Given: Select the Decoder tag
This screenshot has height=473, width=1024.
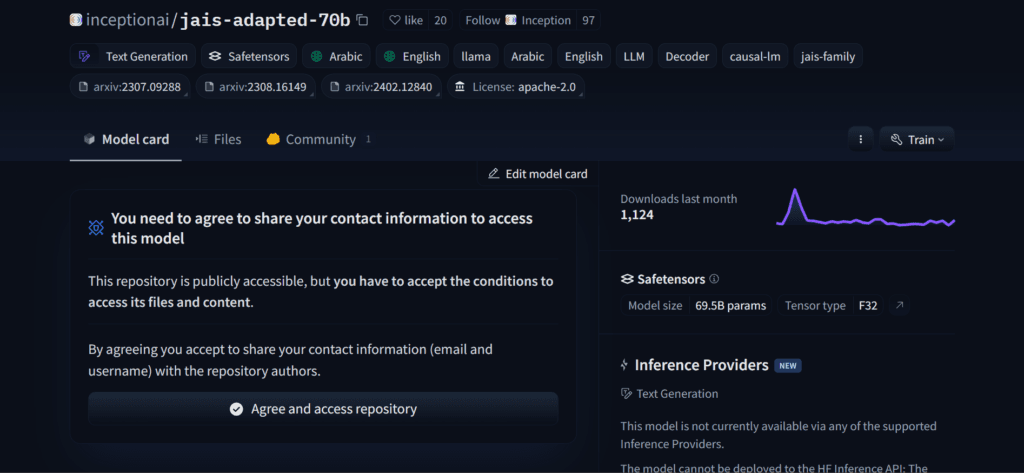Looking at the screenshot, I should coord(687,56).
